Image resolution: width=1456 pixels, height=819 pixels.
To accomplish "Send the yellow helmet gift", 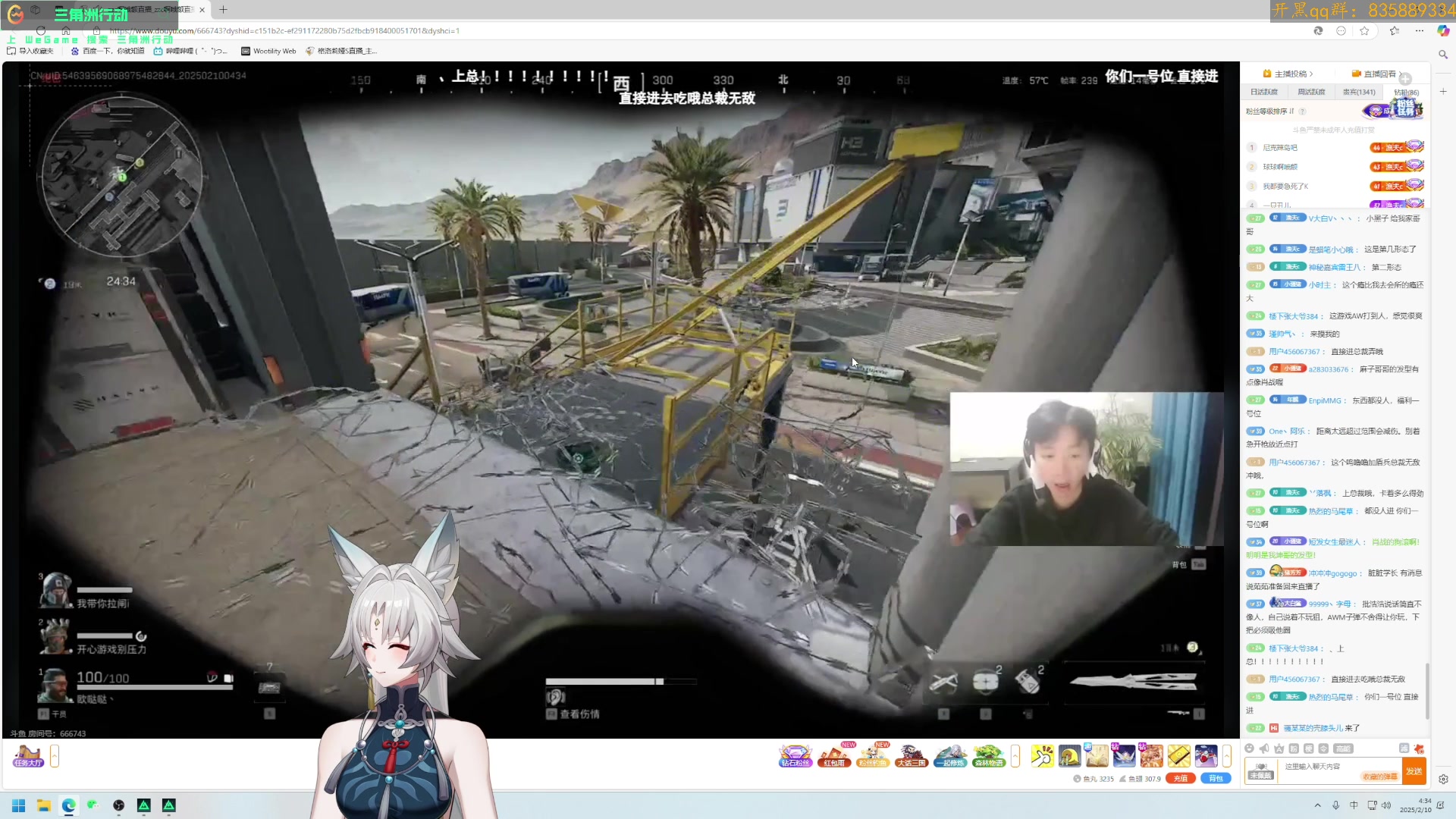I will point(1069,756).
